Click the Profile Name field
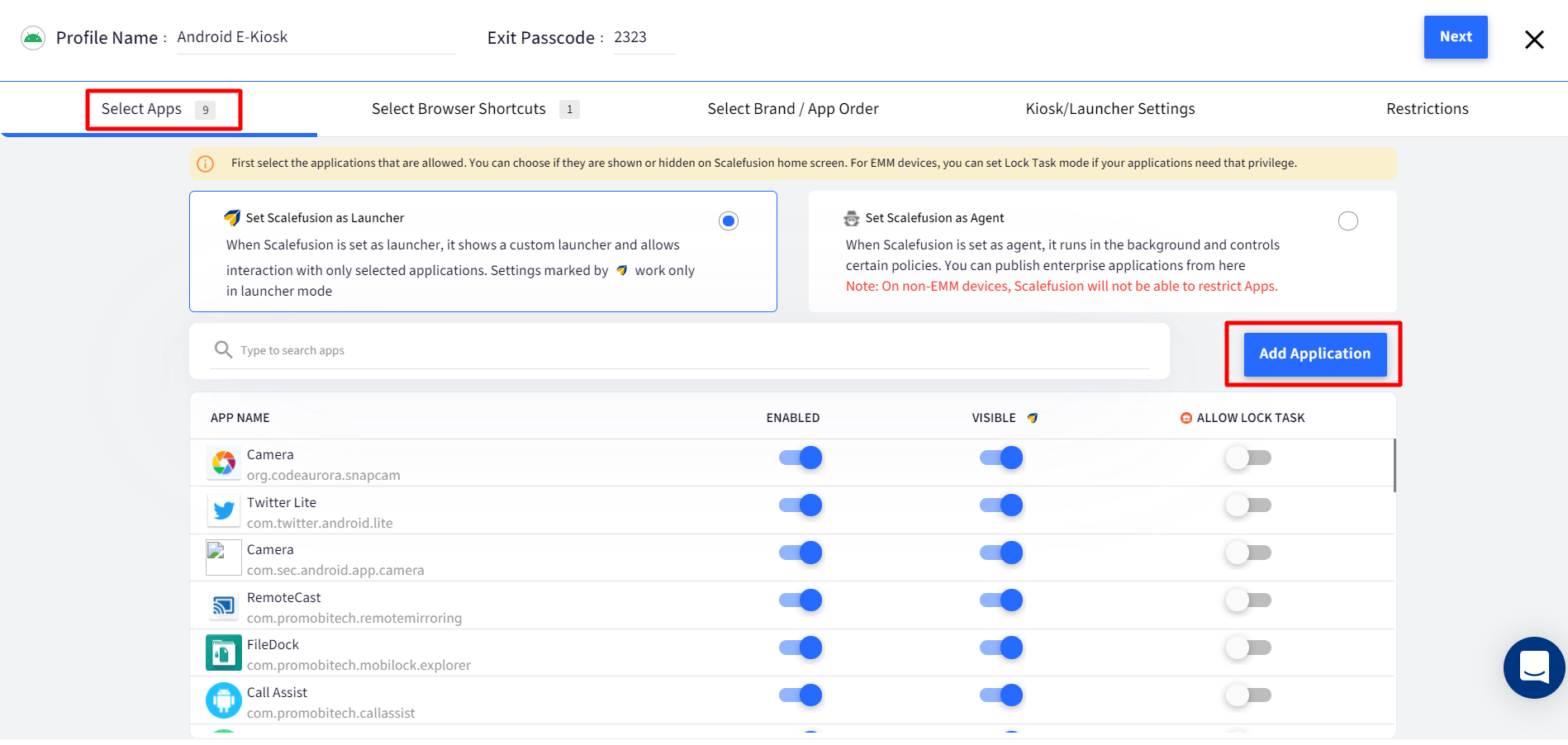The image size is (1568, 745). [316, 38]
